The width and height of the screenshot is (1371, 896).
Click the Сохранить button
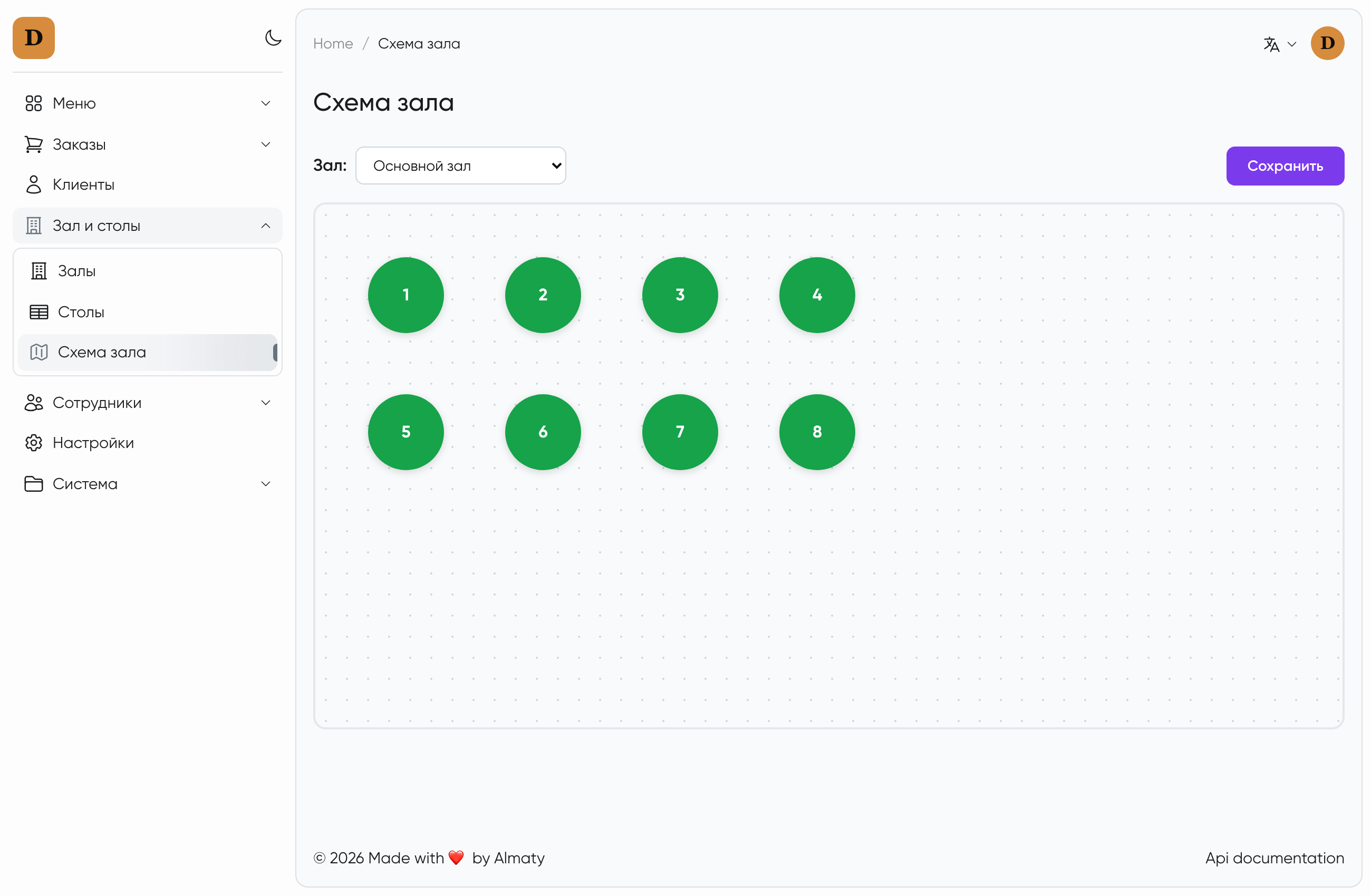[x=1285, y=167]
